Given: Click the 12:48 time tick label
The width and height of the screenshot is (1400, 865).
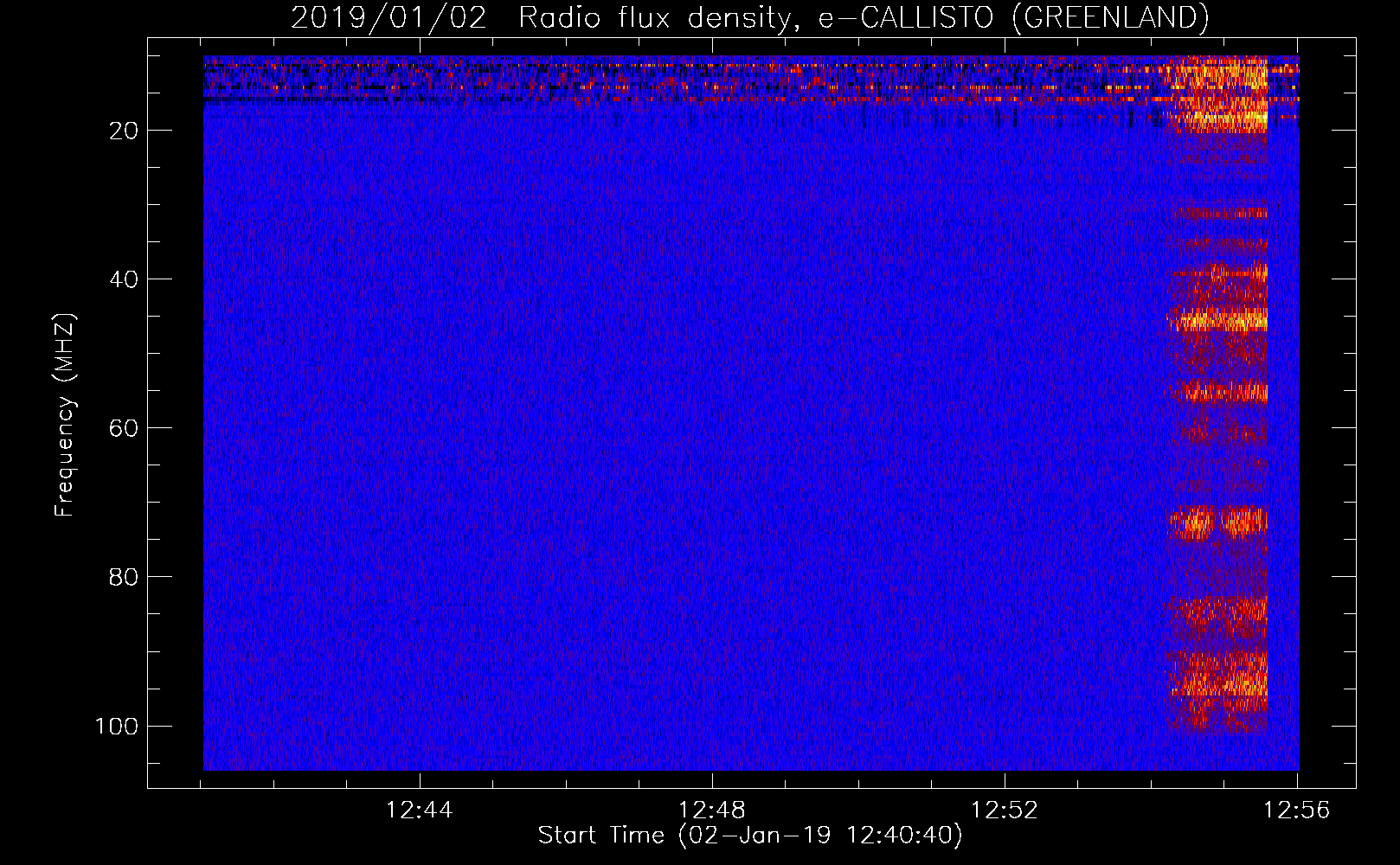Looking at the screenshot, I should coord(712,811).
